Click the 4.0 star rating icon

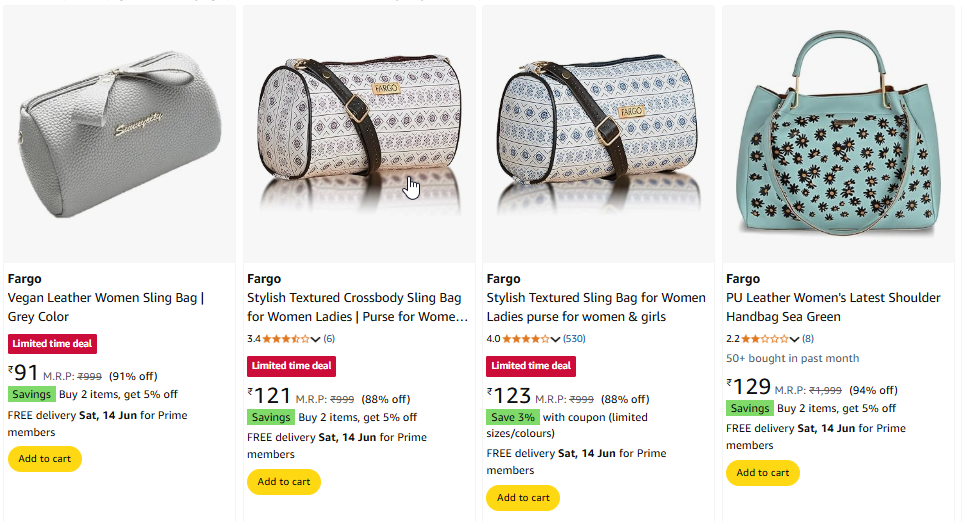coord(525,339)
